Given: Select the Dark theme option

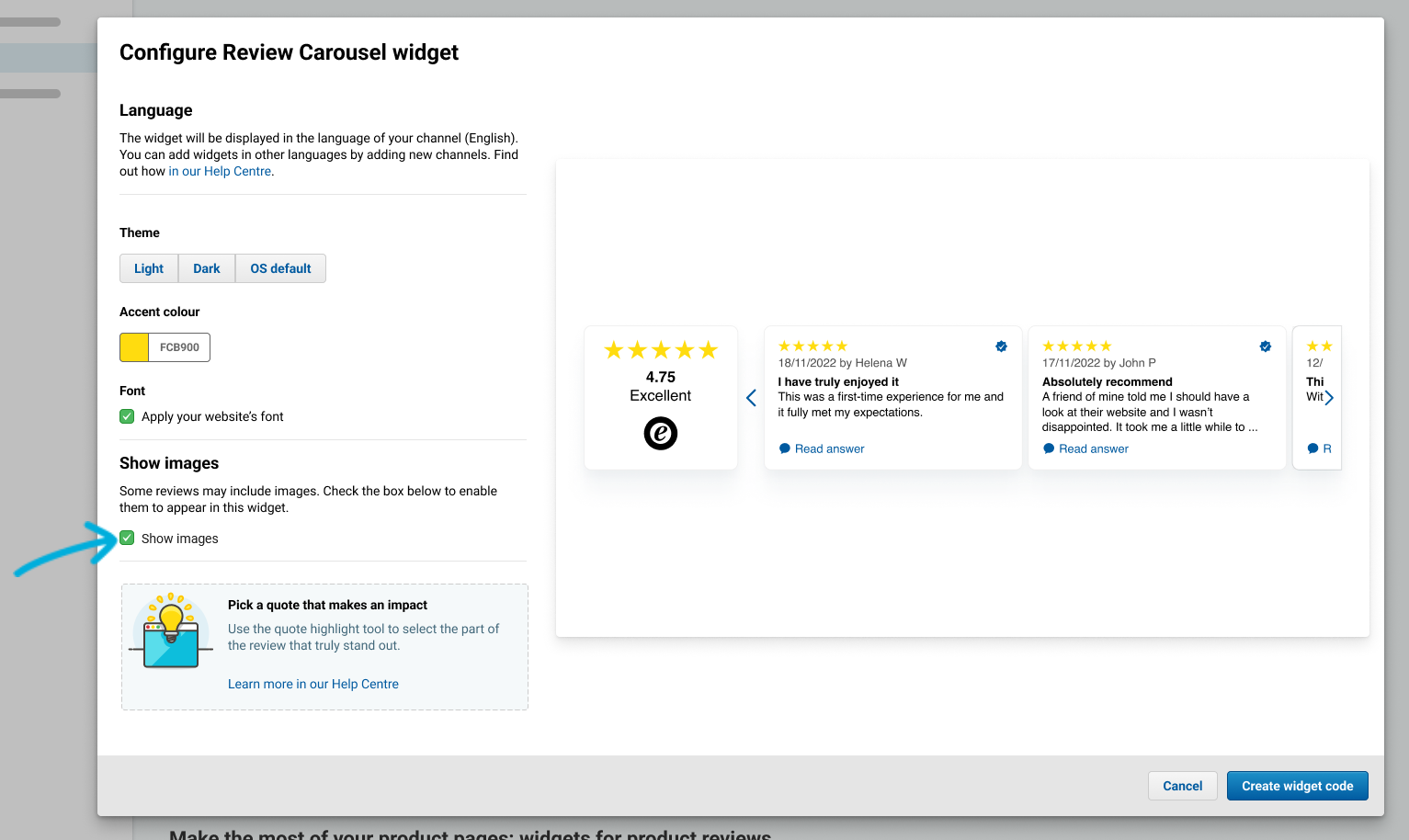Looking at the screenshot, I should [207, 268].
